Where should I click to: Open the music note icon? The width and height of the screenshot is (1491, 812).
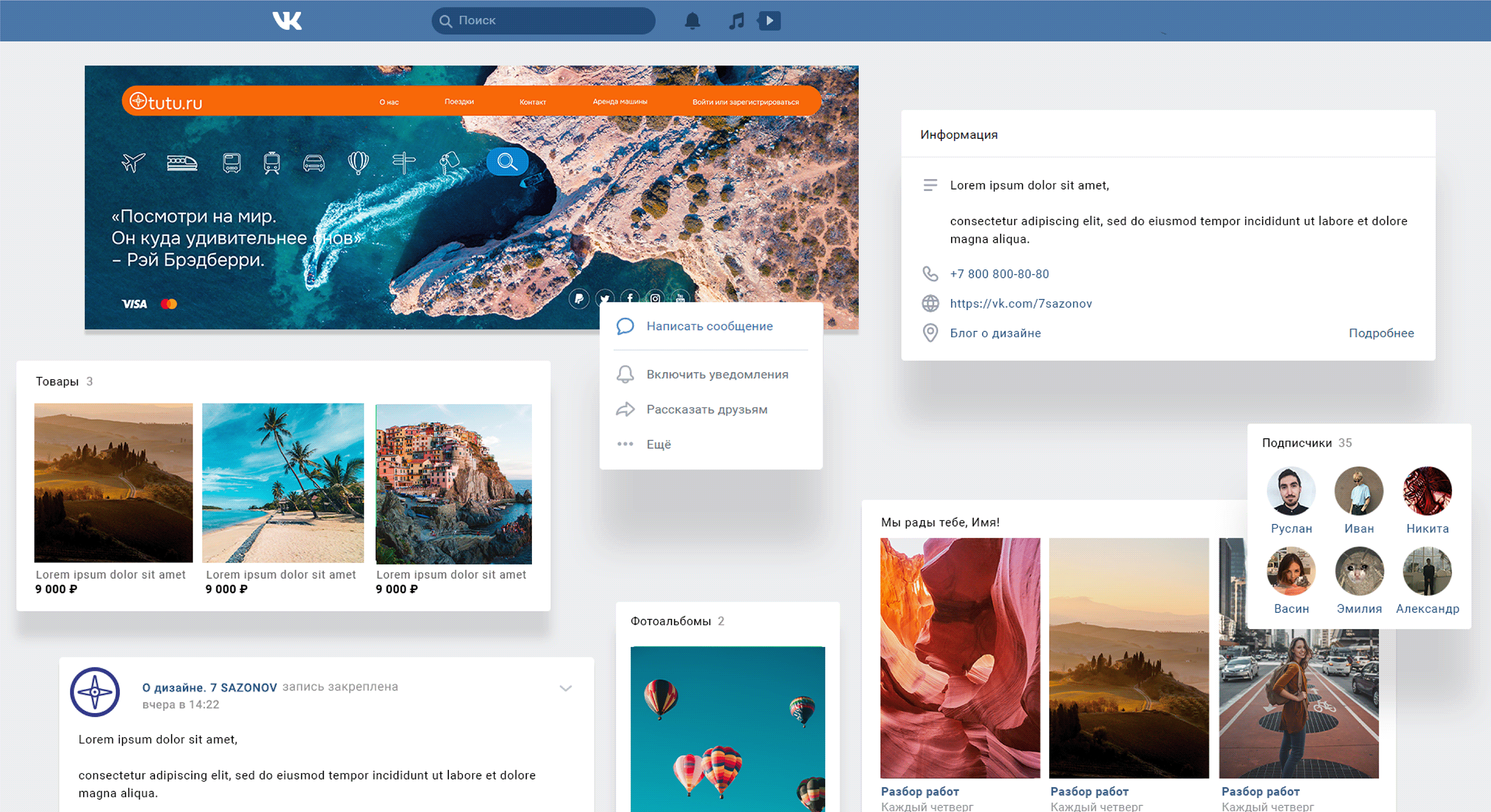click(x=736, y=21)
